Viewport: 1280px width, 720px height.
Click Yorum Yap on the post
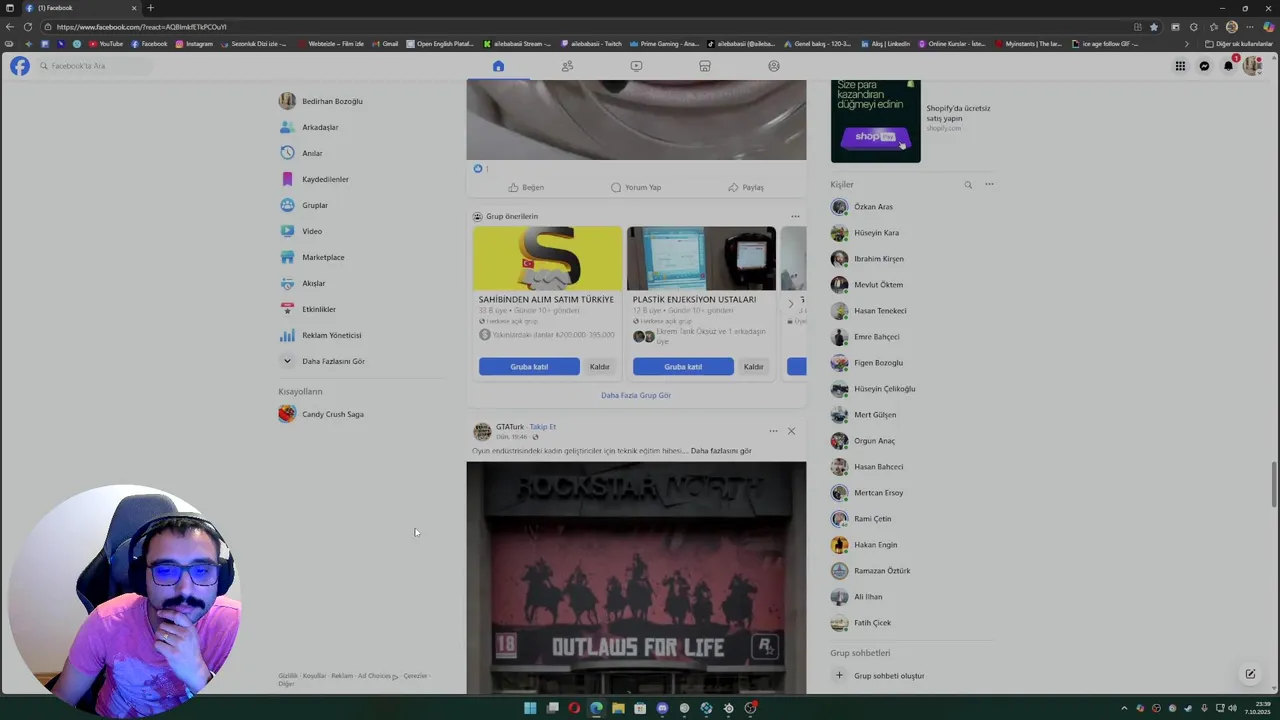(636, 187)
